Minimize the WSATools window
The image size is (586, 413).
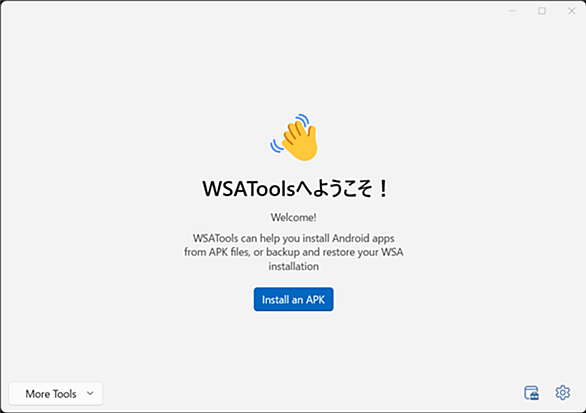coord(512,11)
